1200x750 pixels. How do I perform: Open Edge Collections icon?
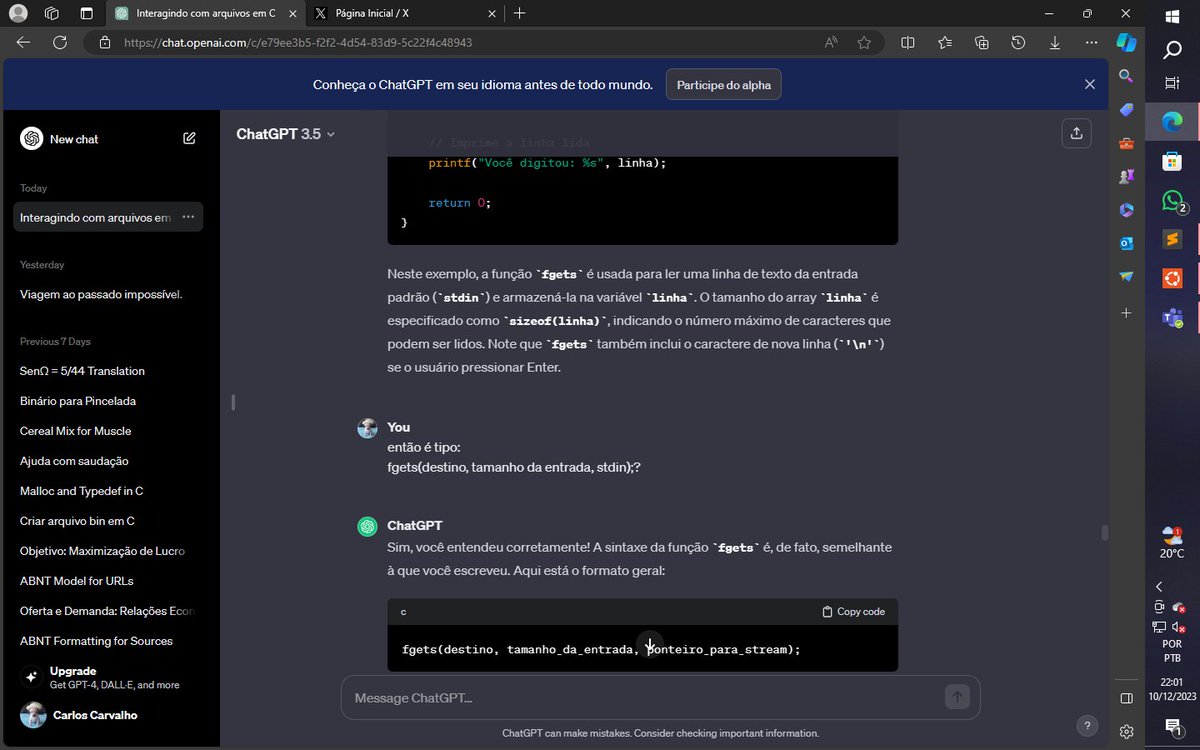coord(982,43)
